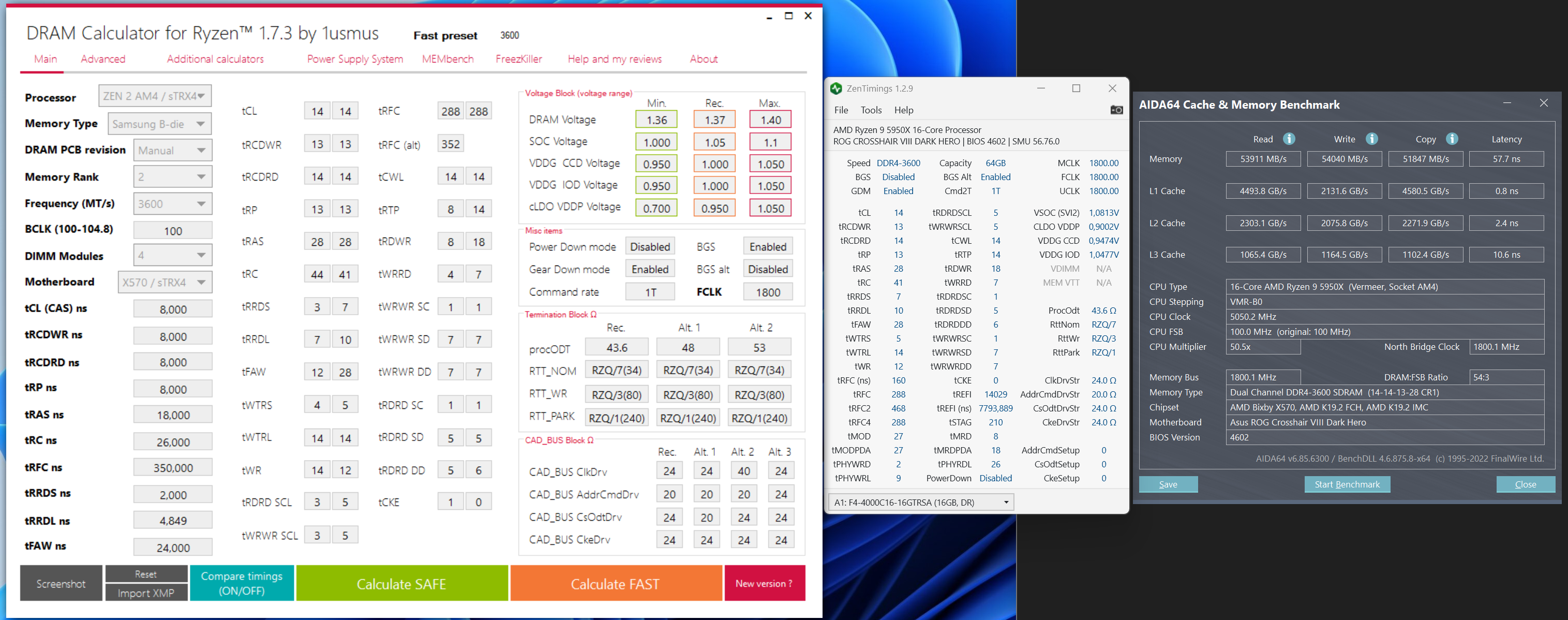This screenshot has height=620, width=1568.
Task: Close the AIDA64 benchmark window
Action: (x=1543, y=103)
